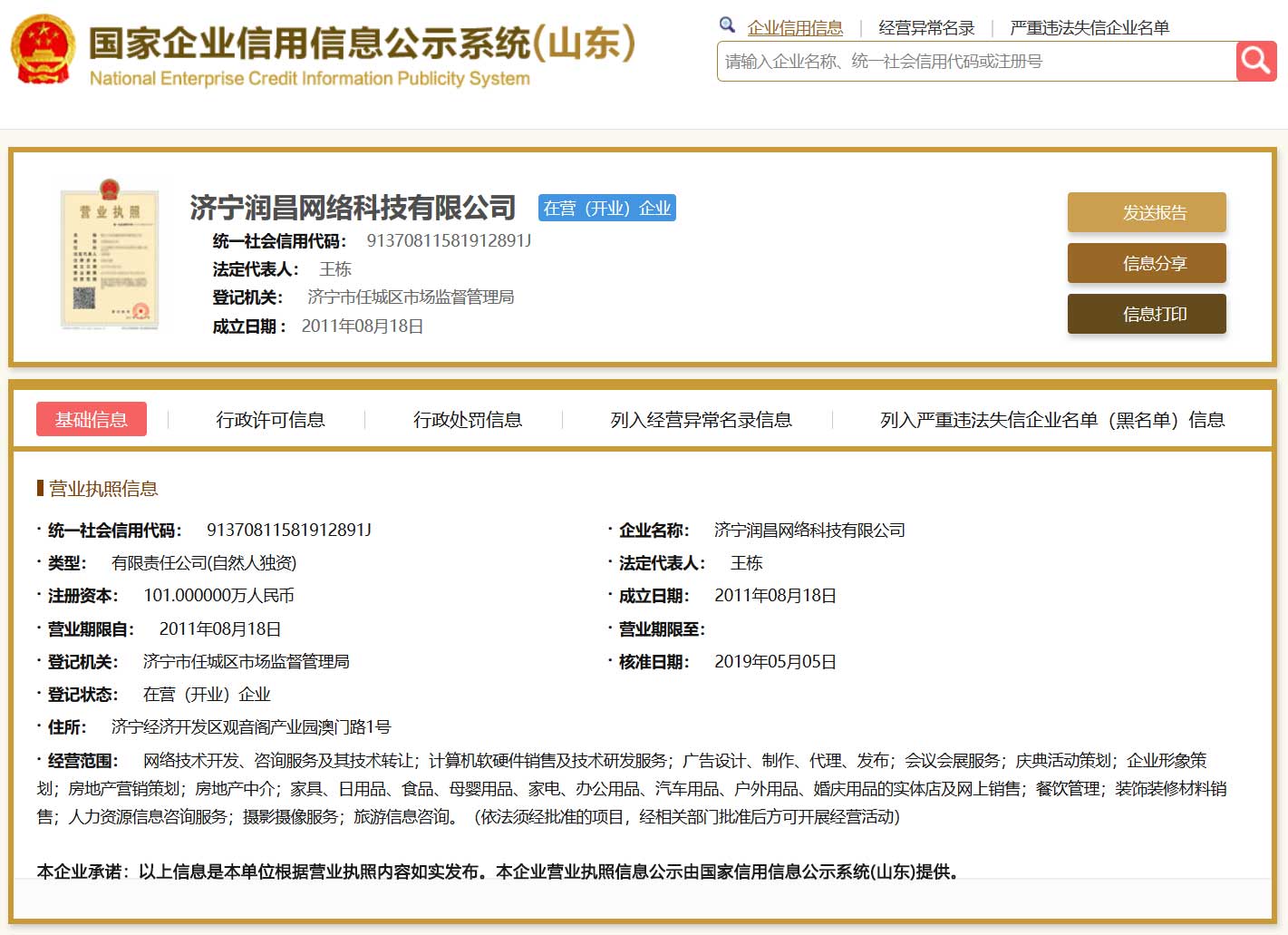Click the national emblem logo
This screenshot has height=935, width=1288.
(43, 50)
